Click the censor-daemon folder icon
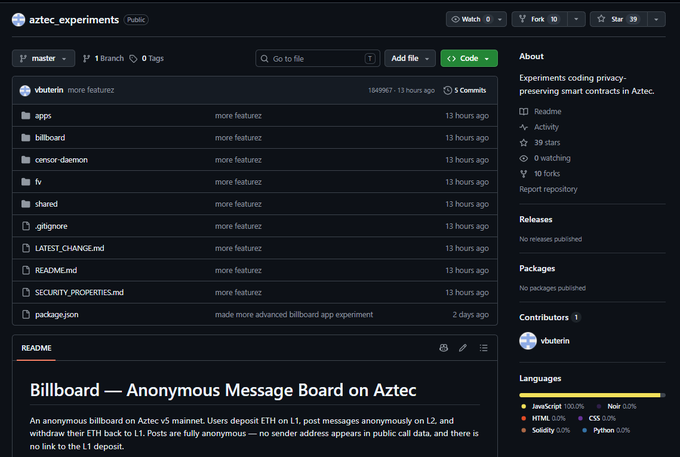 [x=26, y=160]
